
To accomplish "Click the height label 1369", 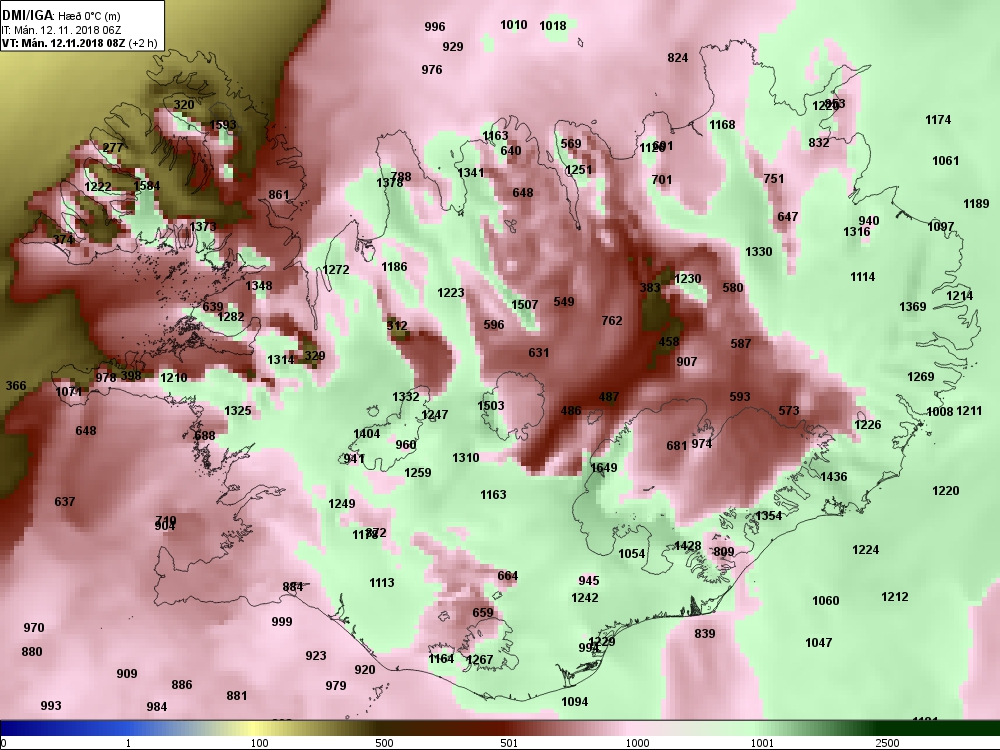I will pos(912,307).
